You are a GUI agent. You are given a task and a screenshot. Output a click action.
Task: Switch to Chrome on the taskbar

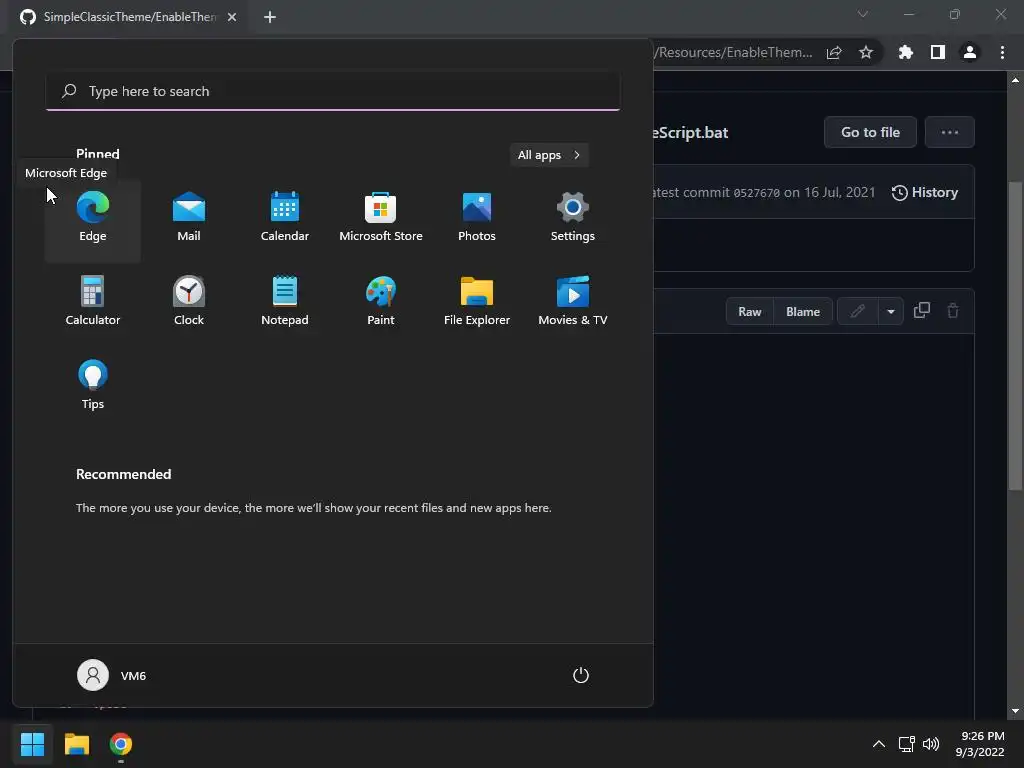pos(121,744)
